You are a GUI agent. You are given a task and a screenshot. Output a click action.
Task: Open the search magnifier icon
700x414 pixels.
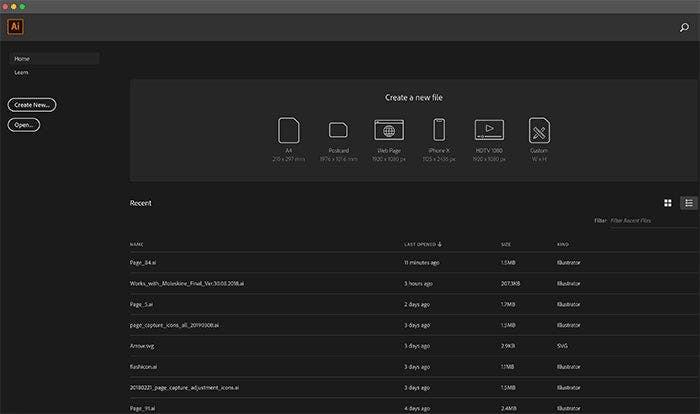(x=684, y=28)
